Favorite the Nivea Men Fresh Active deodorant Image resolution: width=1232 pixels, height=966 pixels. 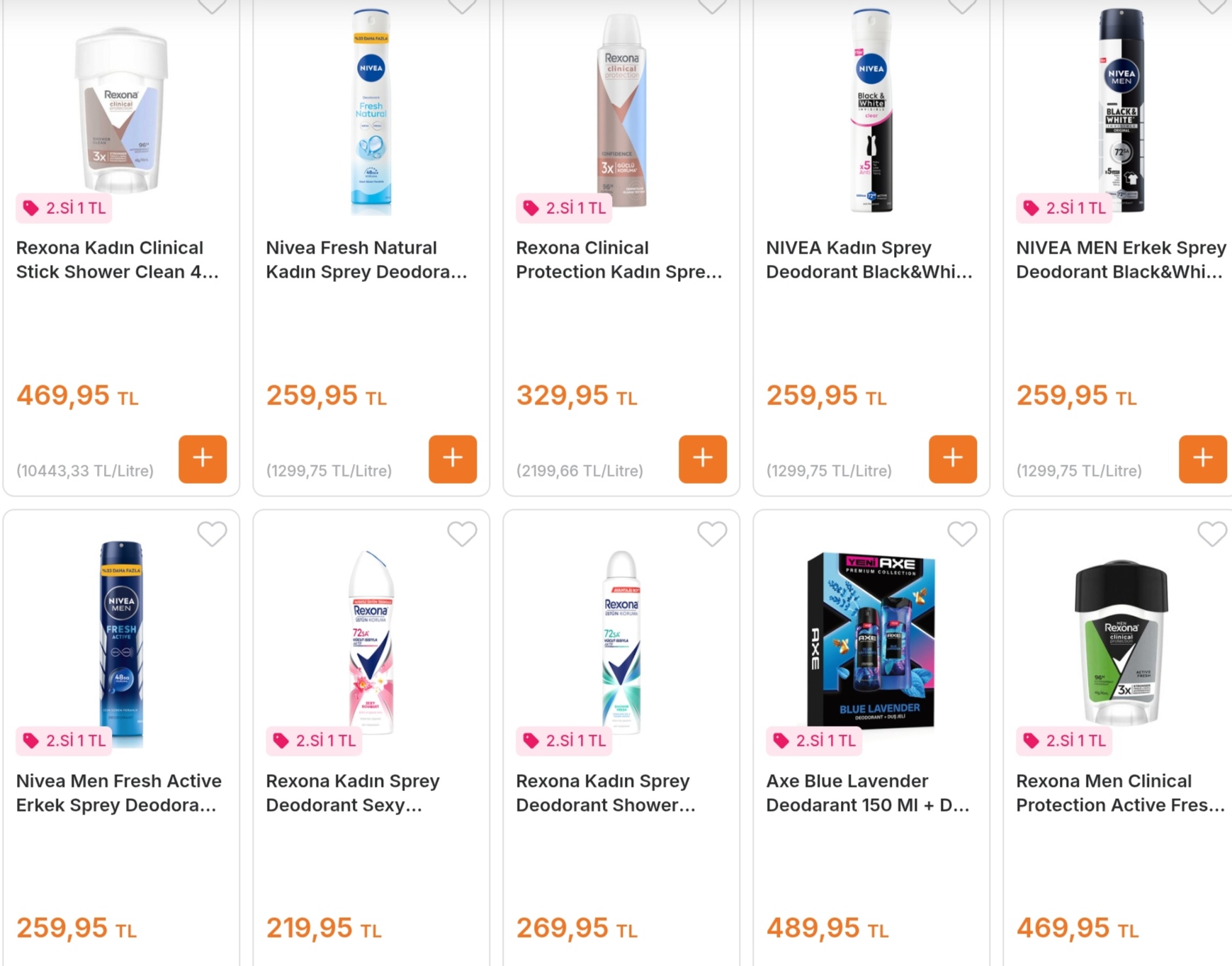[212, 534]
